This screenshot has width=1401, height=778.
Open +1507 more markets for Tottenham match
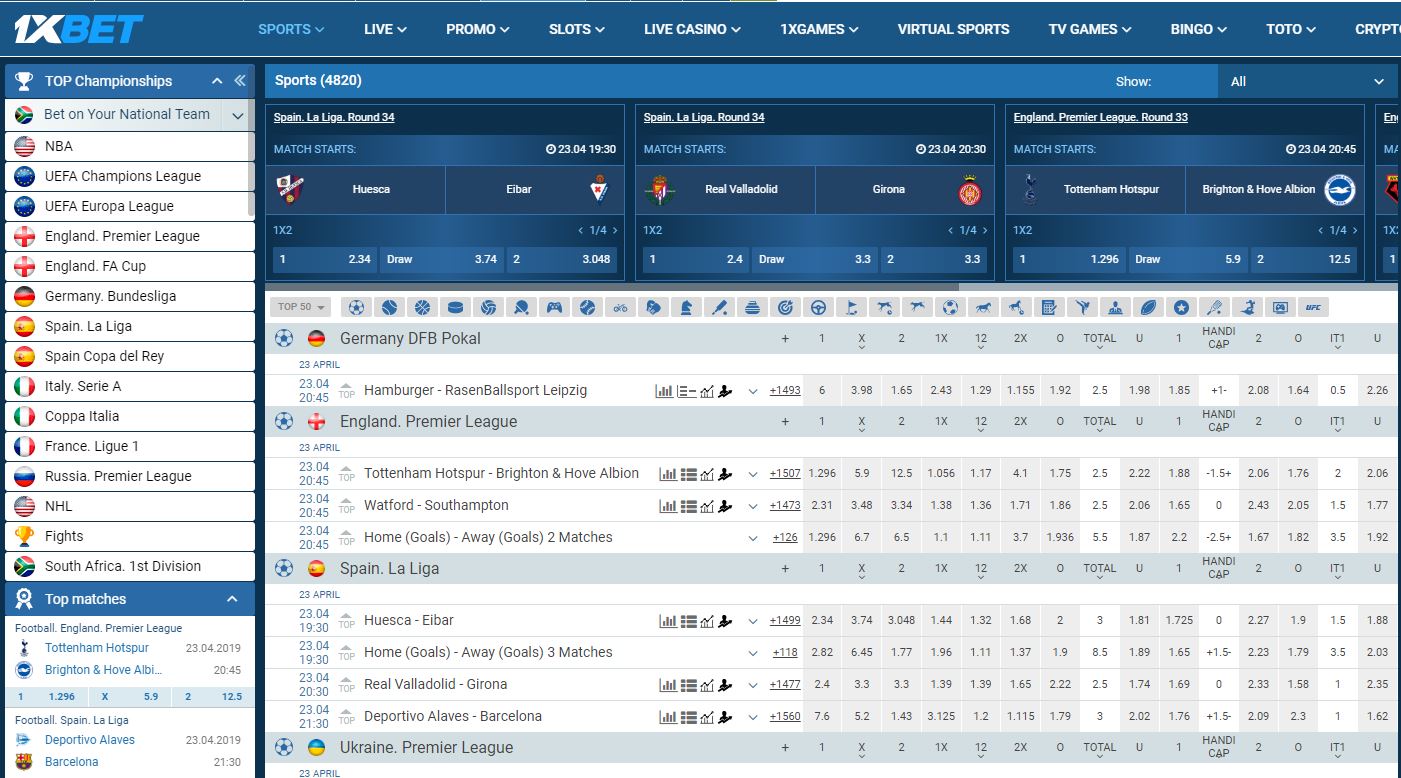click(x=785, y=474)
